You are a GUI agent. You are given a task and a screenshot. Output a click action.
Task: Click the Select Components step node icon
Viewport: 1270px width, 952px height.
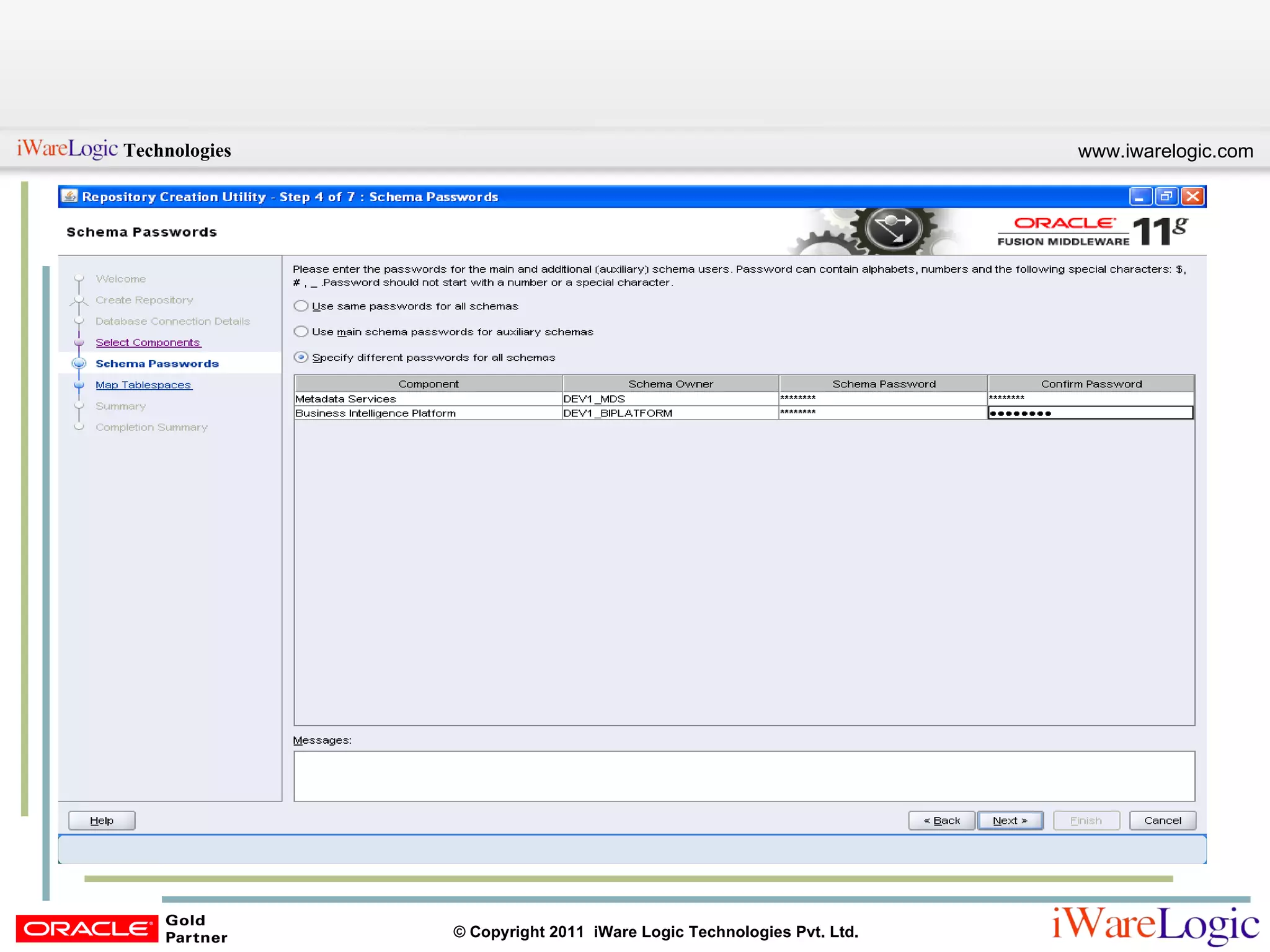pyautogui.click(x=79, y=343)
